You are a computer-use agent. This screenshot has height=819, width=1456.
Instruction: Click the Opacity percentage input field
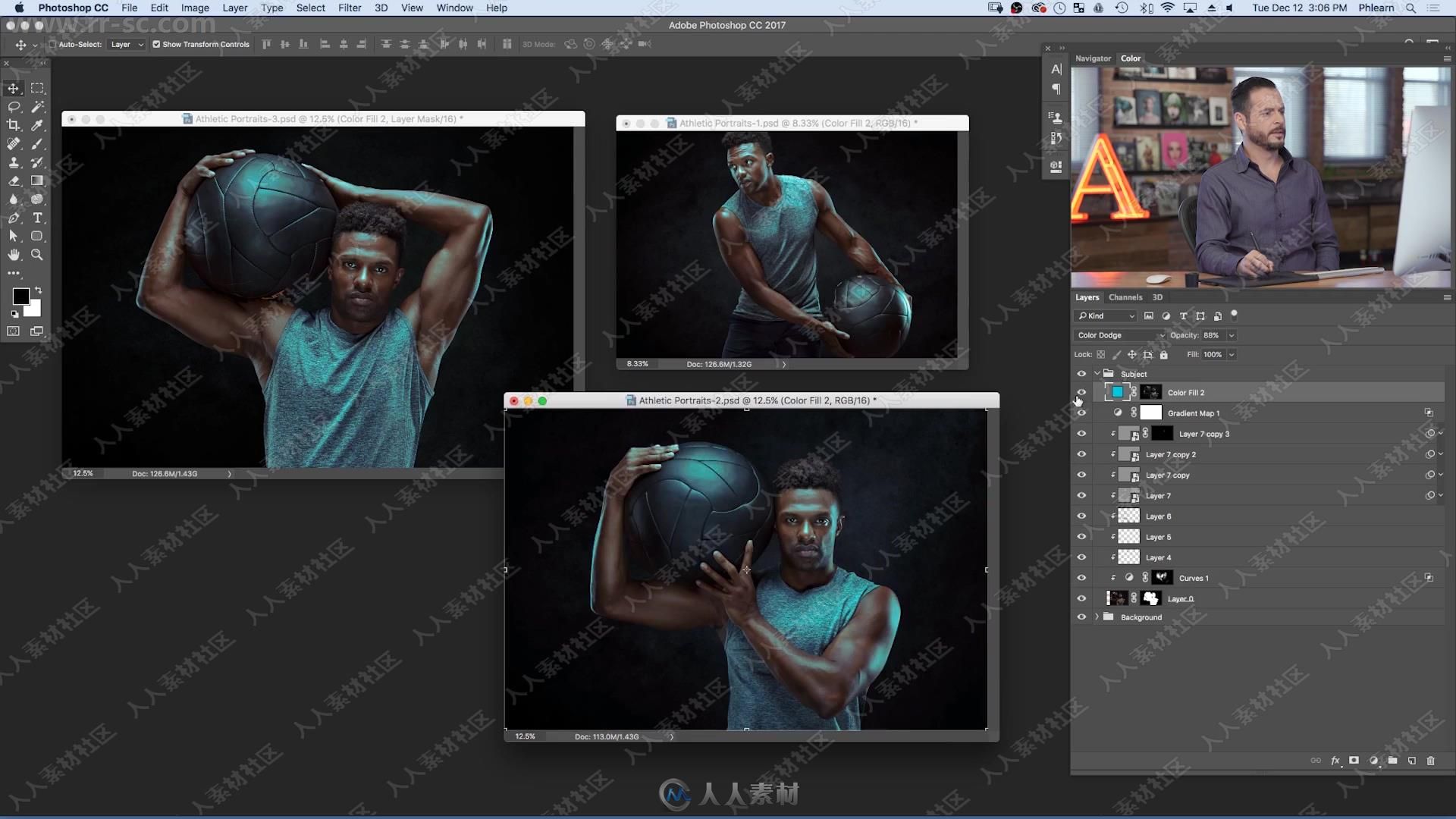(1210, 335)
